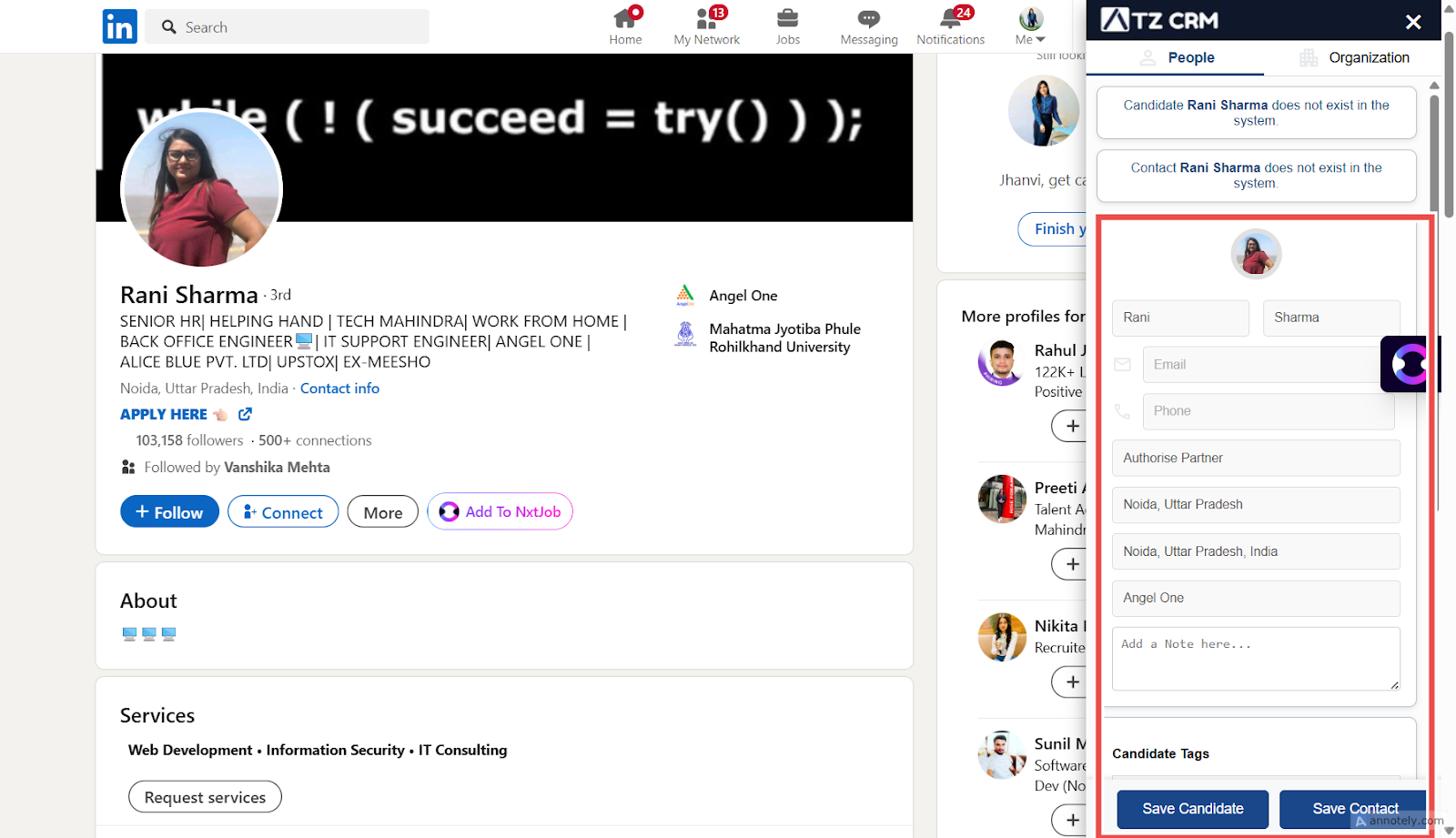This screenshot has width=1456, height=838.
Task: Click the Candidate Tags heading
Action: pos(1160,753)
